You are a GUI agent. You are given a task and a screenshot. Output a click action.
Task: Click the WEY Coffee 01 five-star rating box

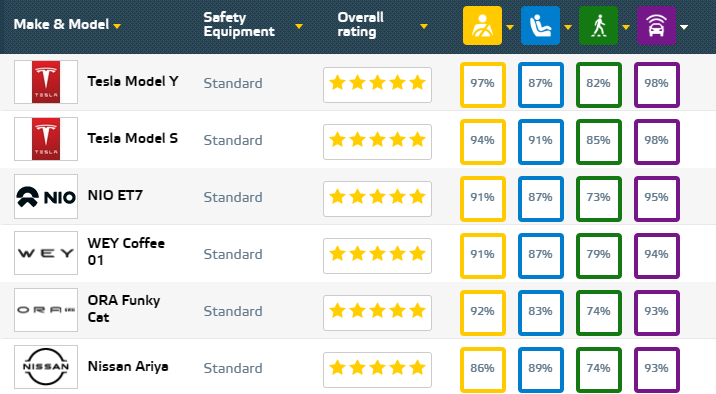point(377,256)
